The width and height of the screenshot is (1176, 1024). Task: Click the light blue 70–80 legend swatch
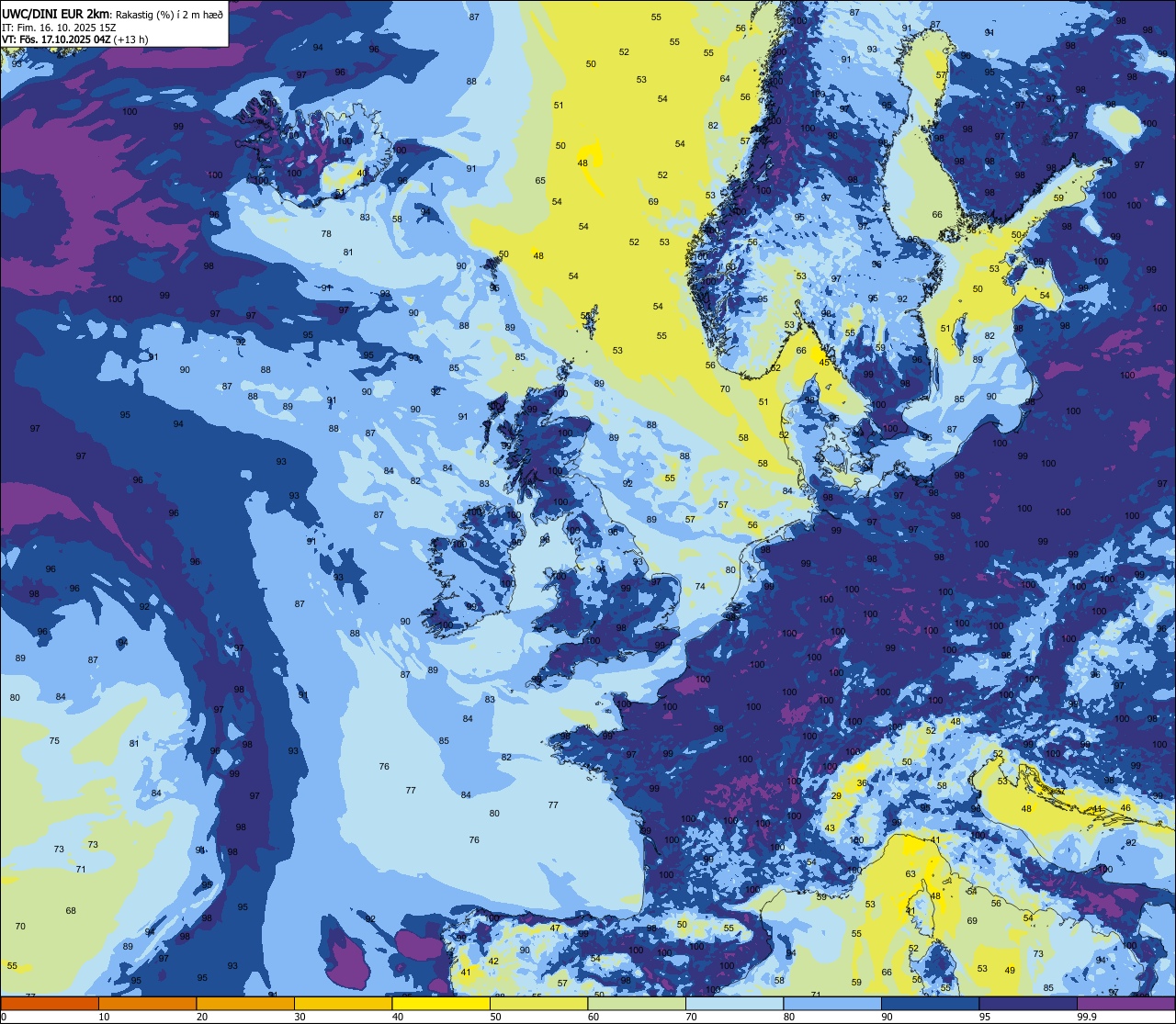pos(735,1003)
